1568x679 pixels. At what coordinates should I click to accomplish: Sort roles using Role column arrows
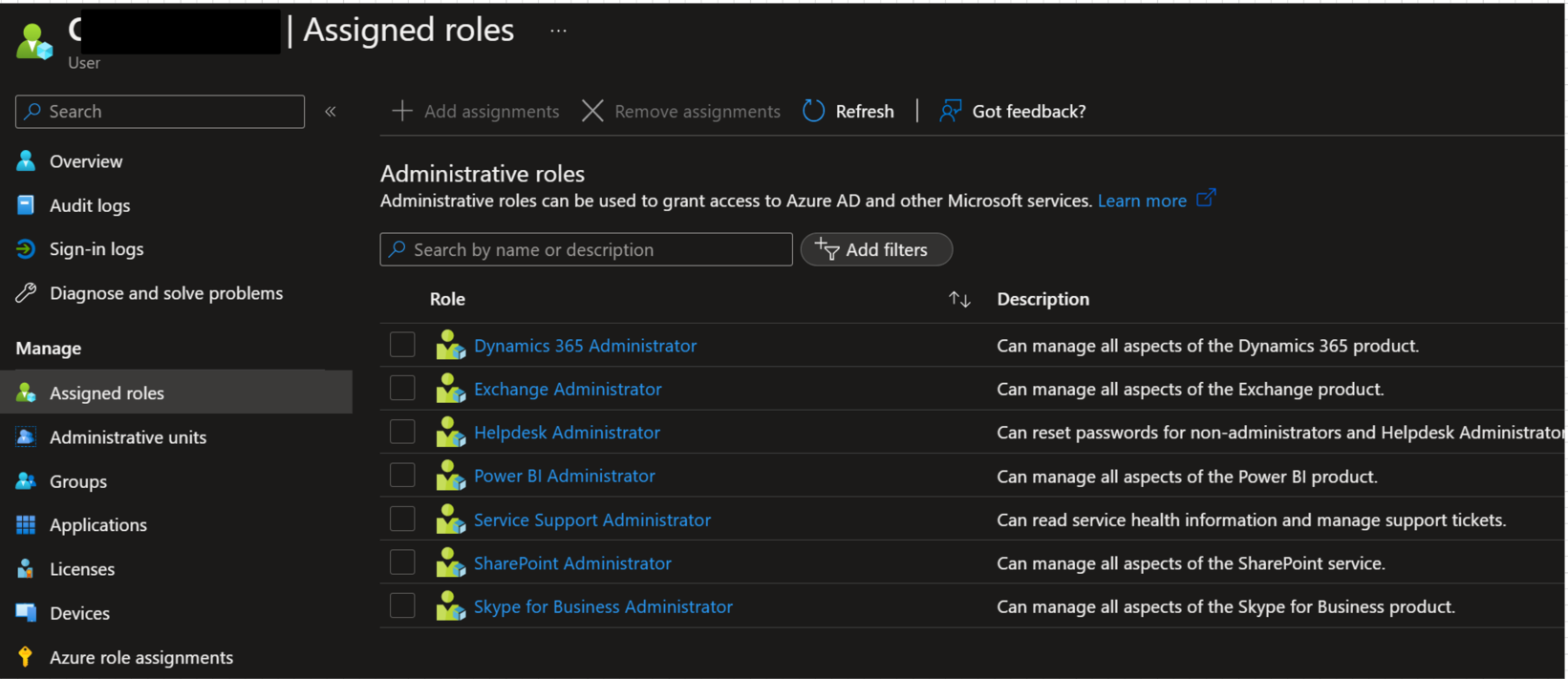pos(959,300)
